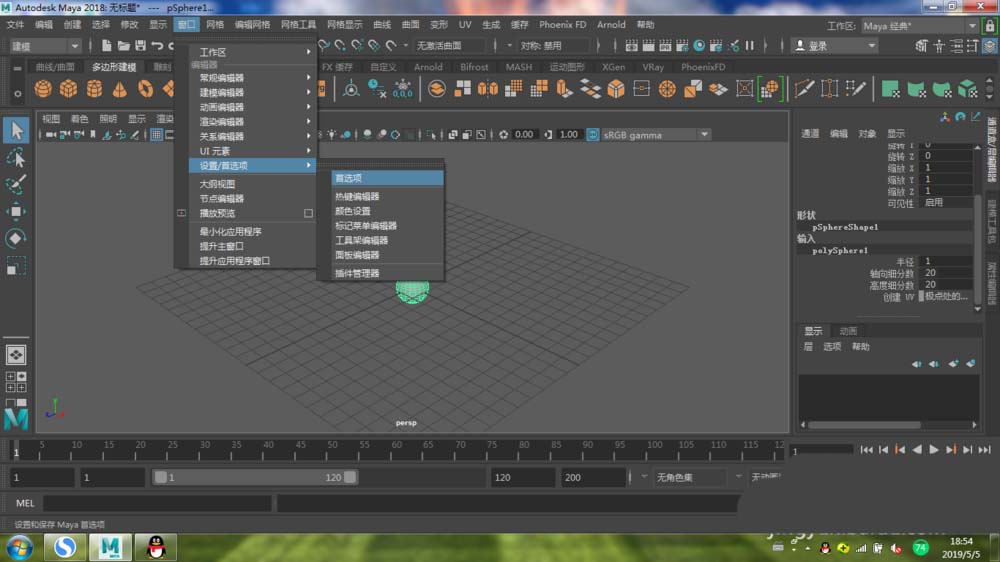Create a polygon sphere from the shelf
The width and height of the screenshot is (1000, 562).
tap(43, 89)
